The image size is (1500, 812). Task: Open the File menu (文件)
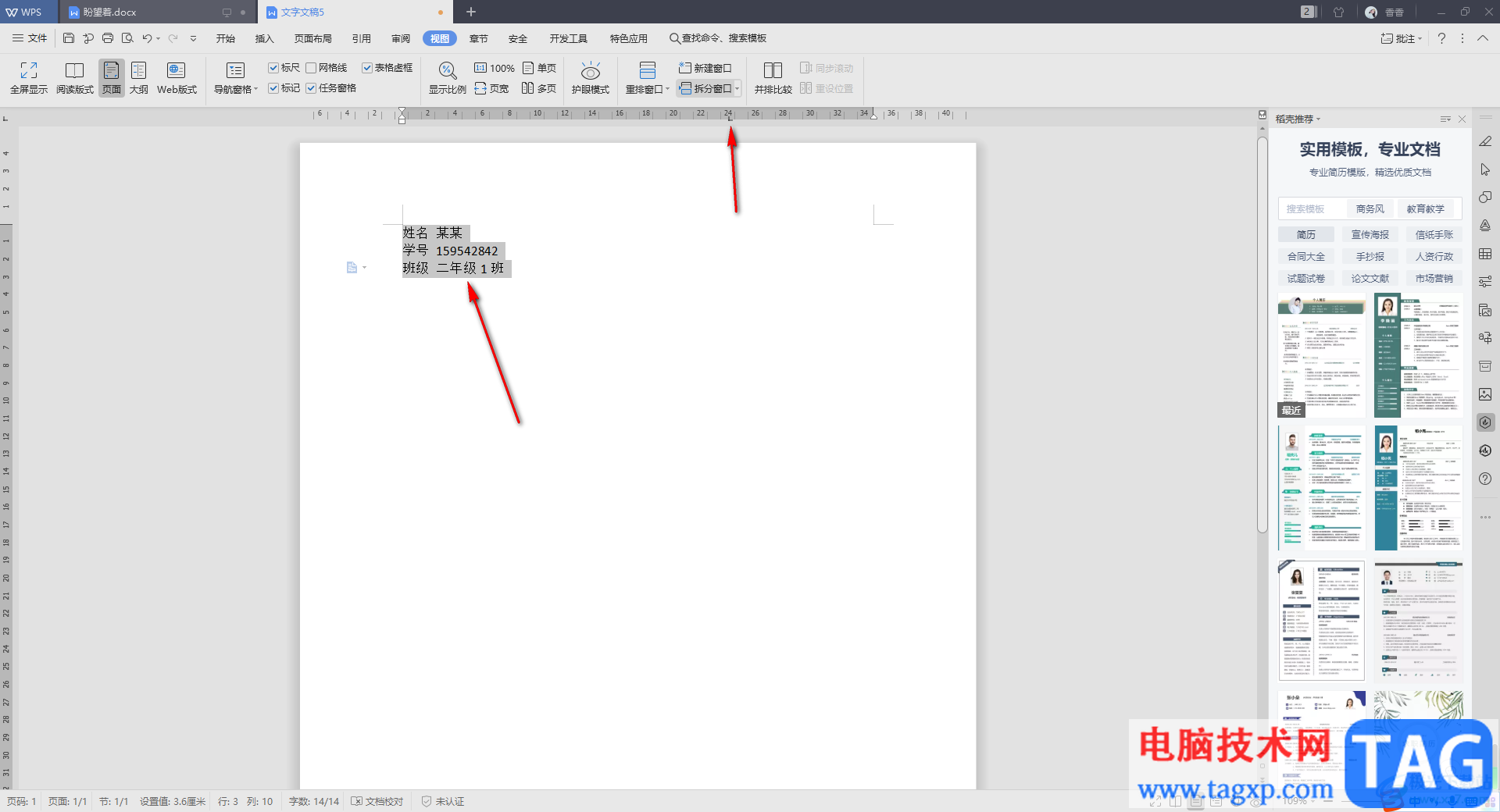tap(30, 38)
